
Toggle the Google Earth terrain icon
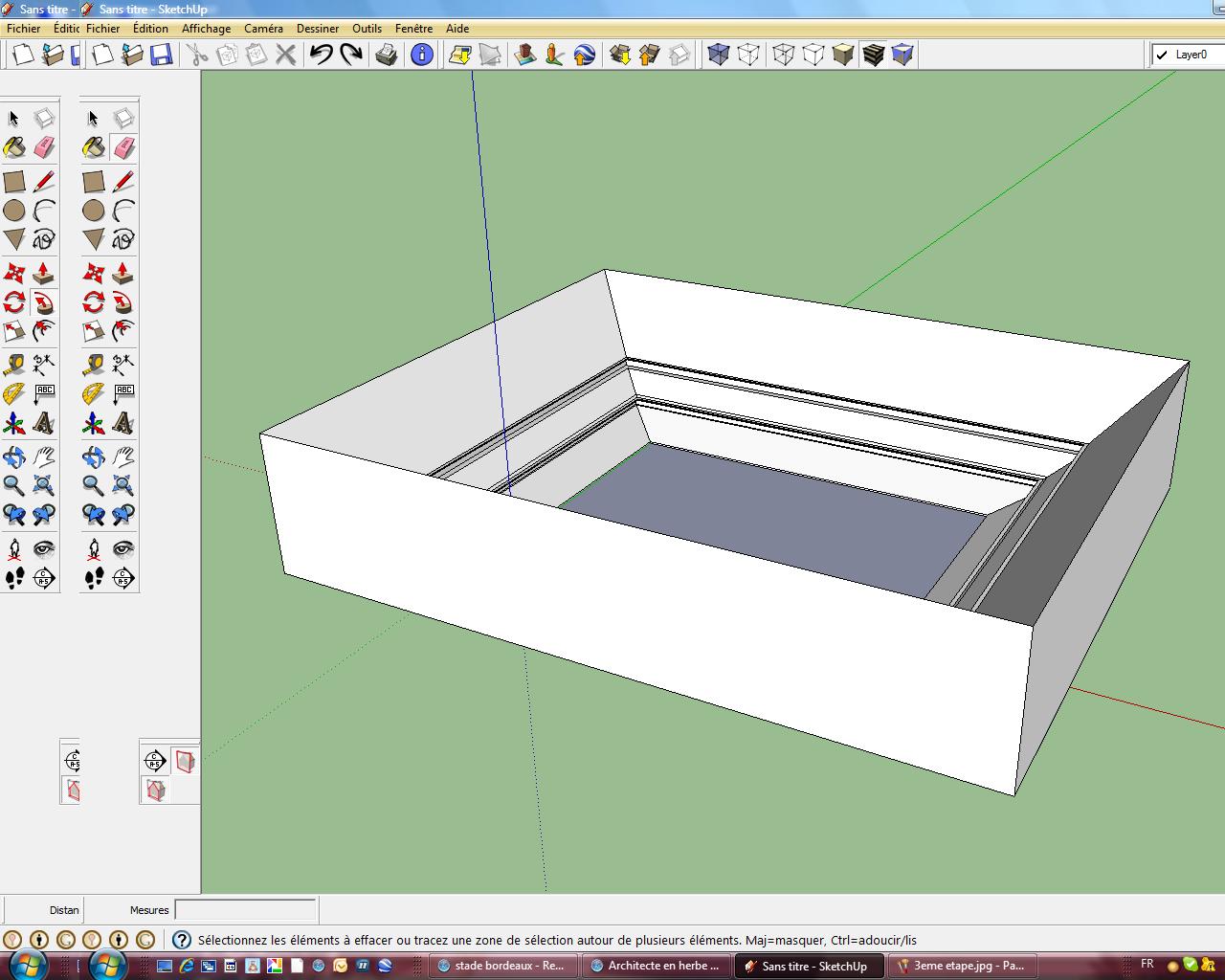pyautogui.click(x=489, y=55)
